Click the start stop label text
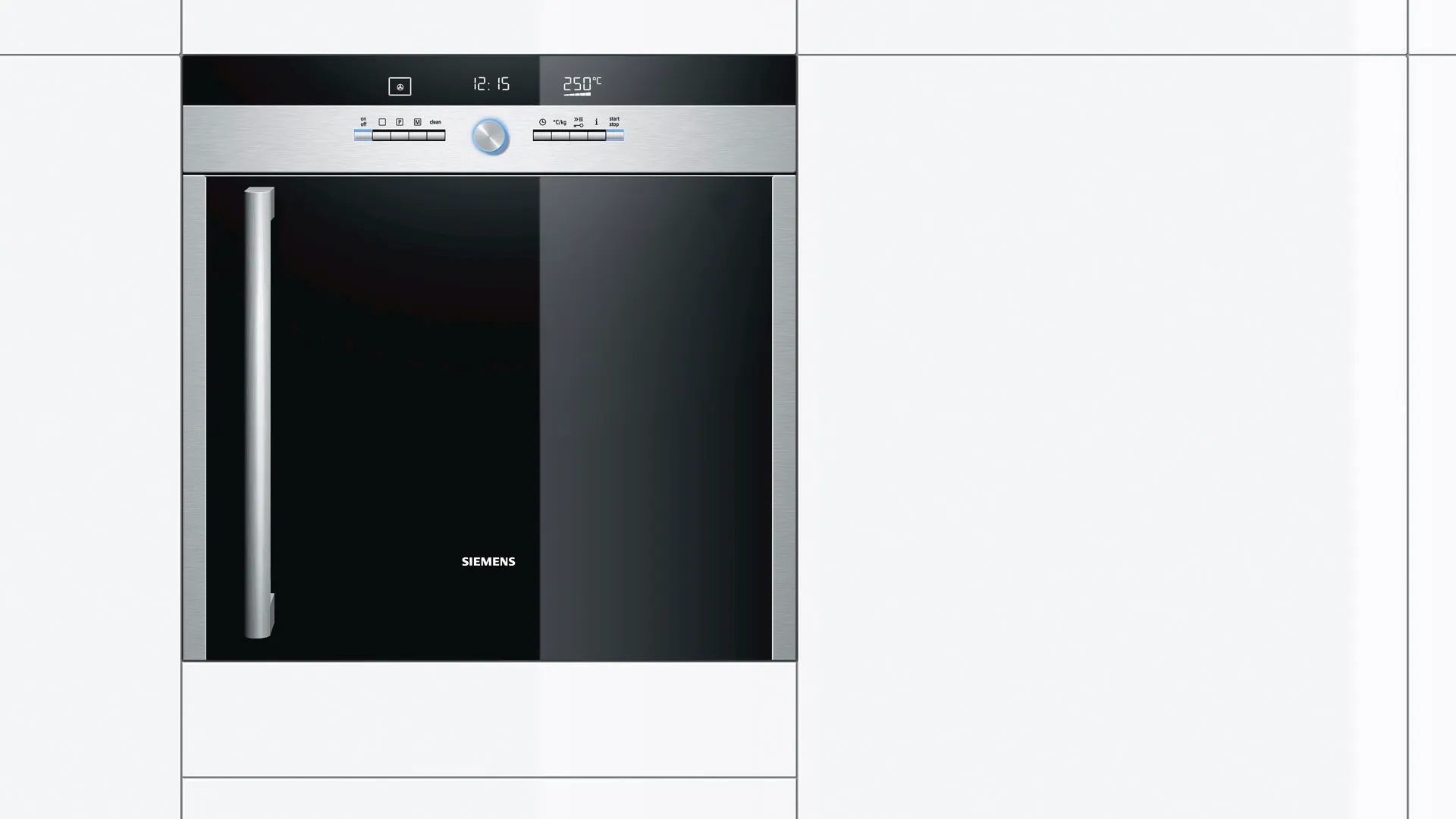This screenshot has height=819, width=1456. tap(614, 121)
